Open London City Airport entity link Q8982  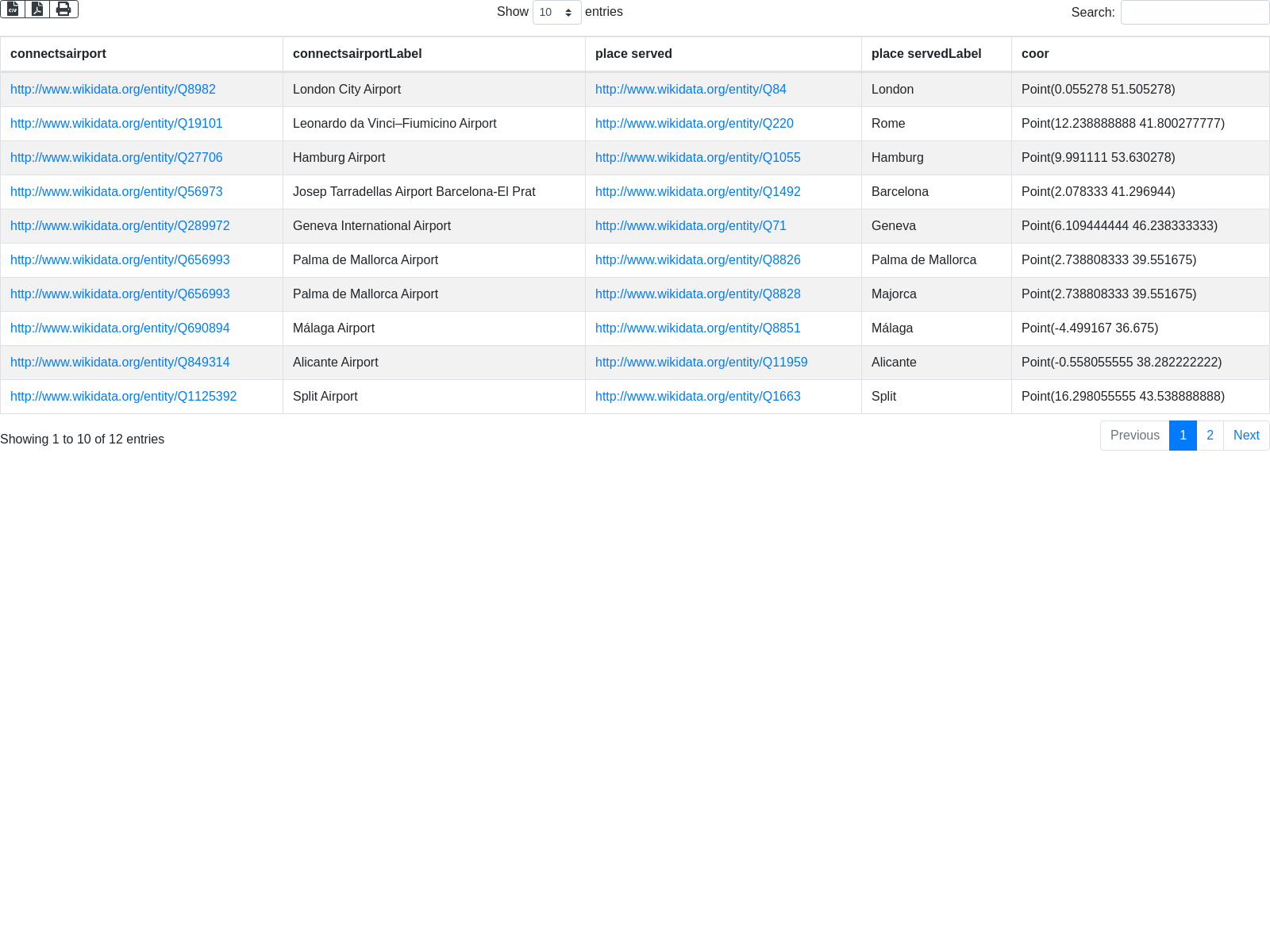coord(113,90)
